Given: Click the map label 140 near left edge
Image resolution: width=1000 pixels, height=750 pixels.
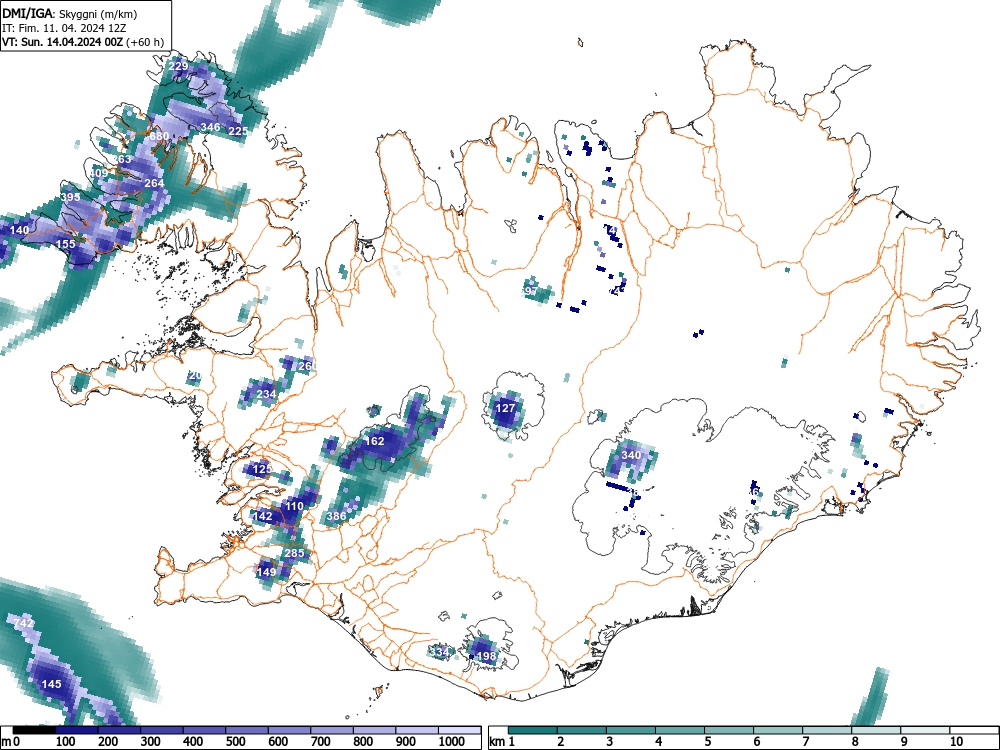Looking at the screenshot, I should click(20, 230).
